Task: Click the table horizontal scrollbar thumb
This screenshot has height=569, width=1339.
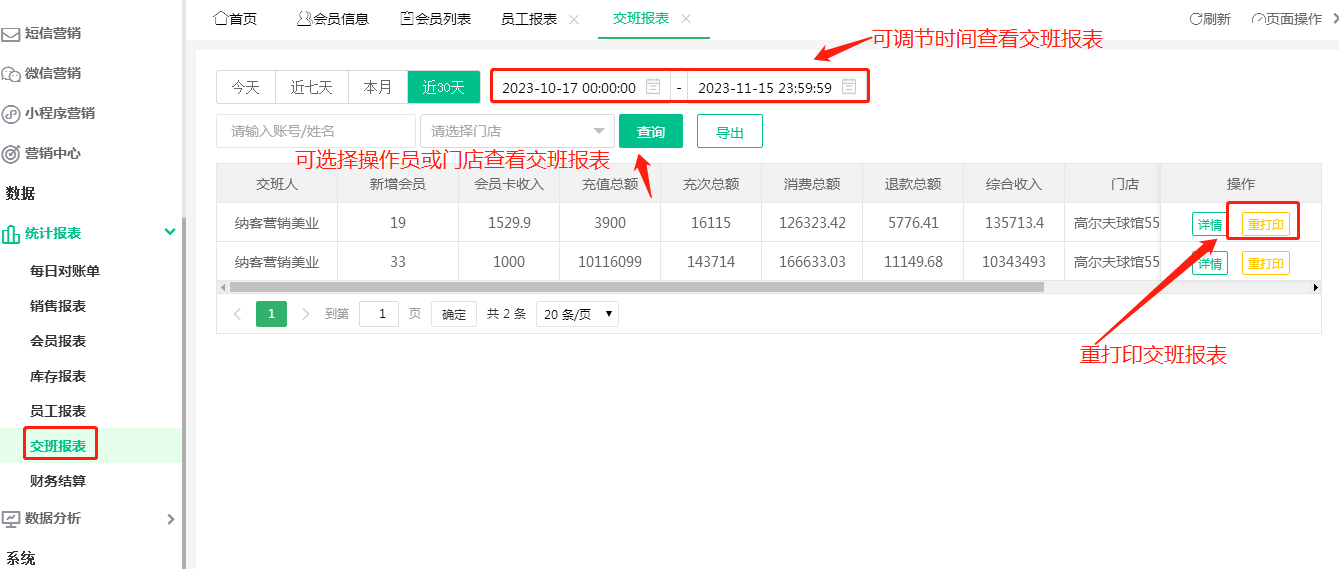Action: click(x=637, y=287)
